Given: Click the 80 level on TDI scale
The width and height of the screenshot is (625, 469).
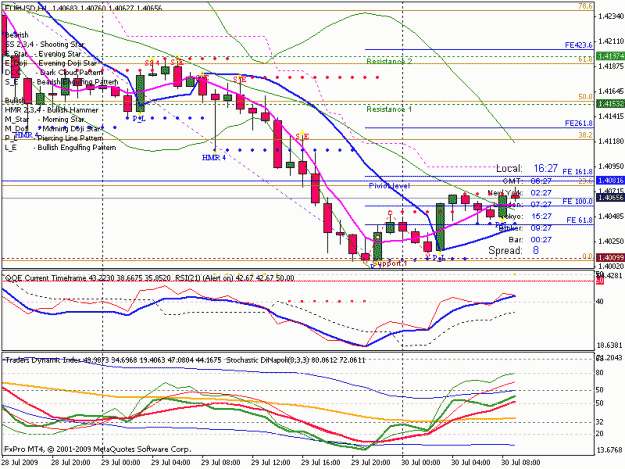Looking at the screenshot, I should 599,373.
